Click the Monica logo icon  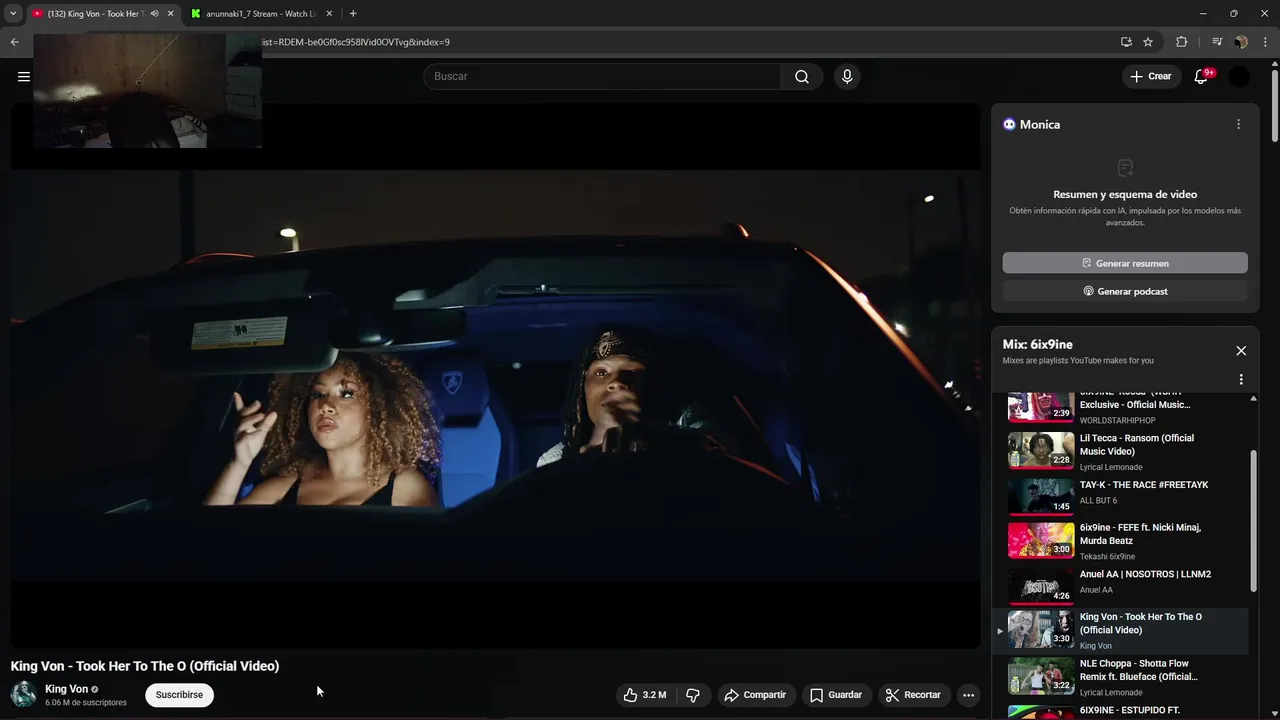1009,125
